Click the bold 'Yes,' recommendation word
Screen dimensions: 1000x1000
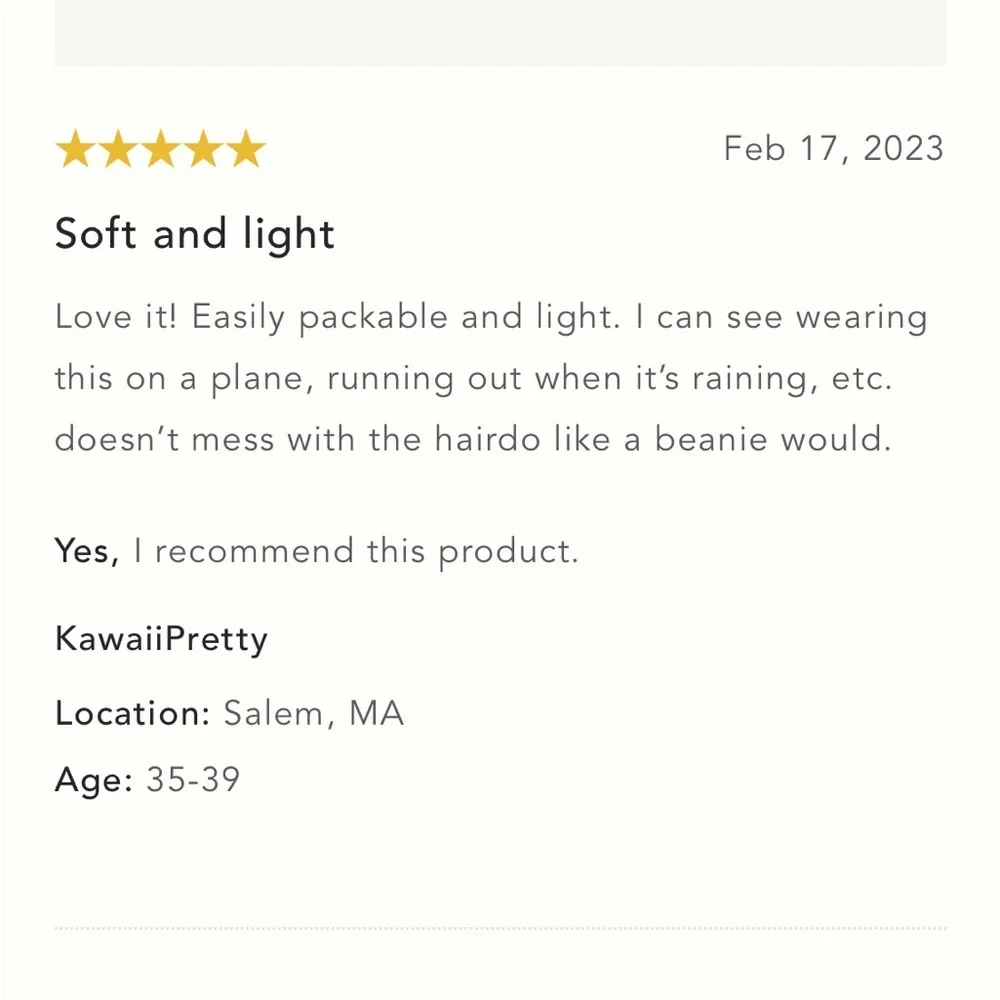pyautogui.click(x=87, y=551)
